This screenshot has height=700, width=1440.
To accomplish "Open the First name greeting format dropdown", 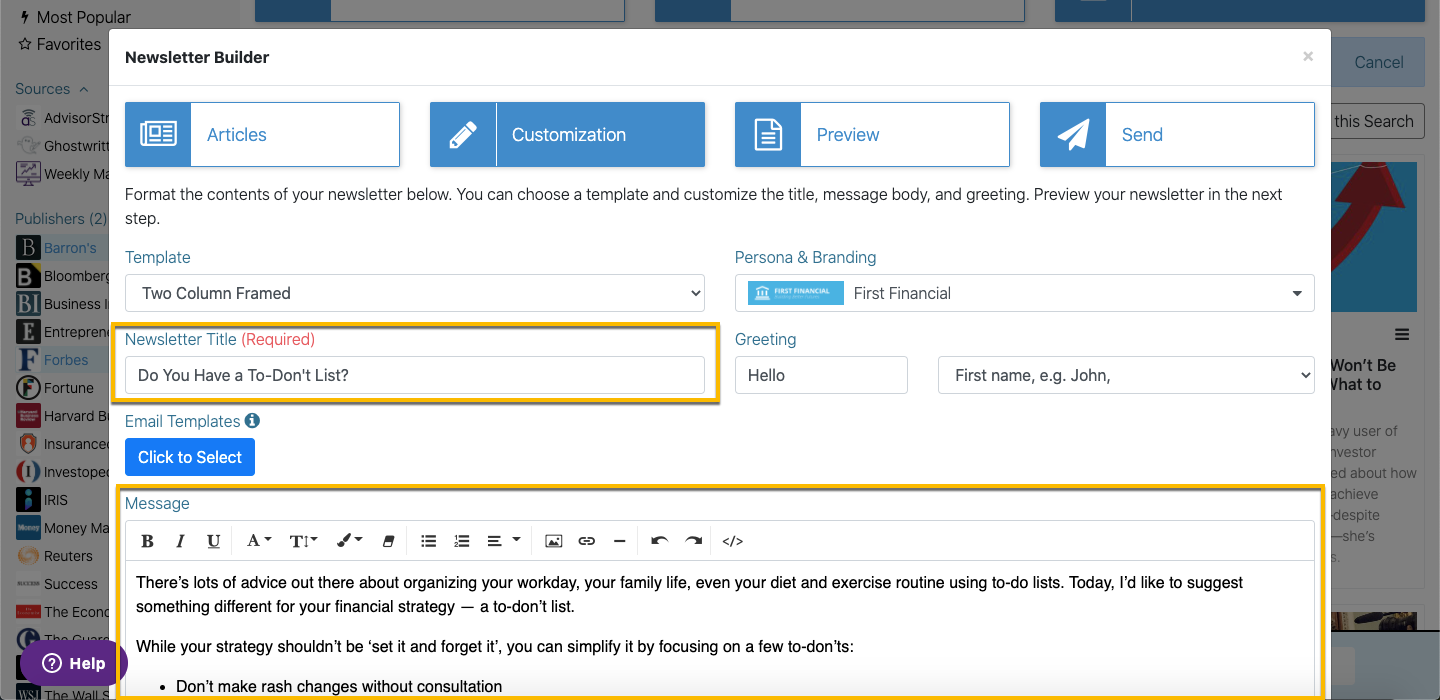I will (1126, 375).
